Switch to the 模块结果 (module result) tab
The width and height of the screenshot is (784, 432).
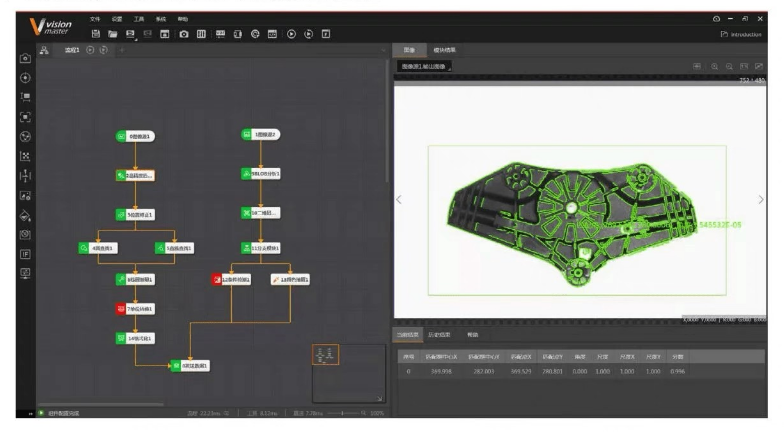pyautogui.click(x=441, y=49)
